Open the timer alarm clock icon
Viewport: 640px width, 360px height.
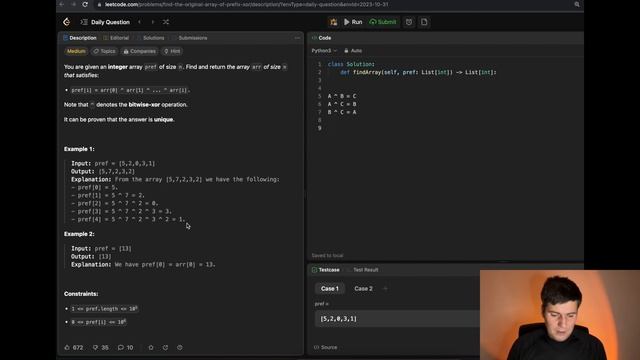pyautogui.click(x=409, y=22)
